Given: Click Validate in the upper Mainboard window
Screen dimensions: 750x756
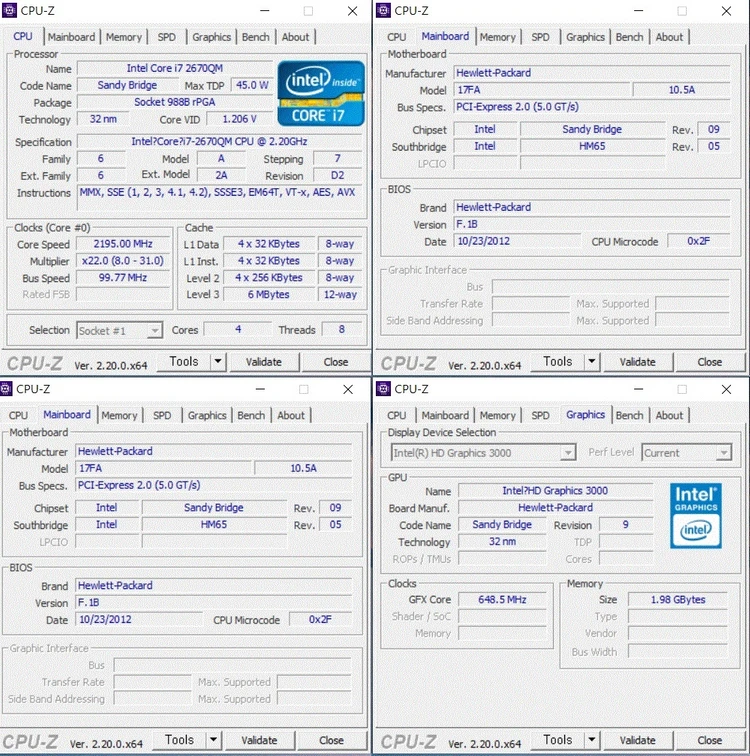Looking at the screenshot, I should click(638, 362).
